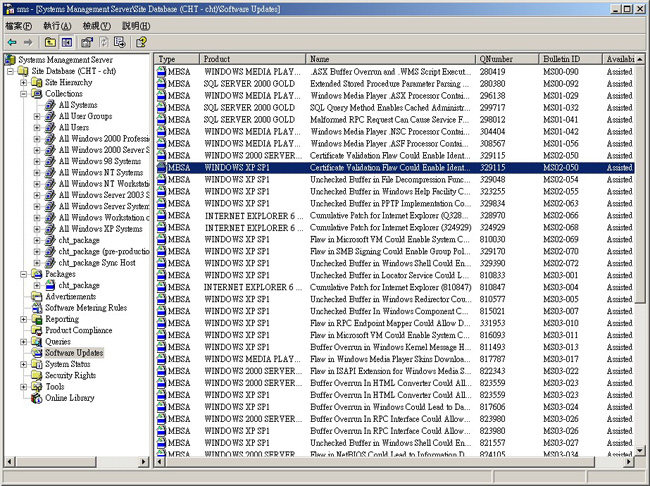
Task: Click the Packages folder icon
Action: [x=36, y=274]
